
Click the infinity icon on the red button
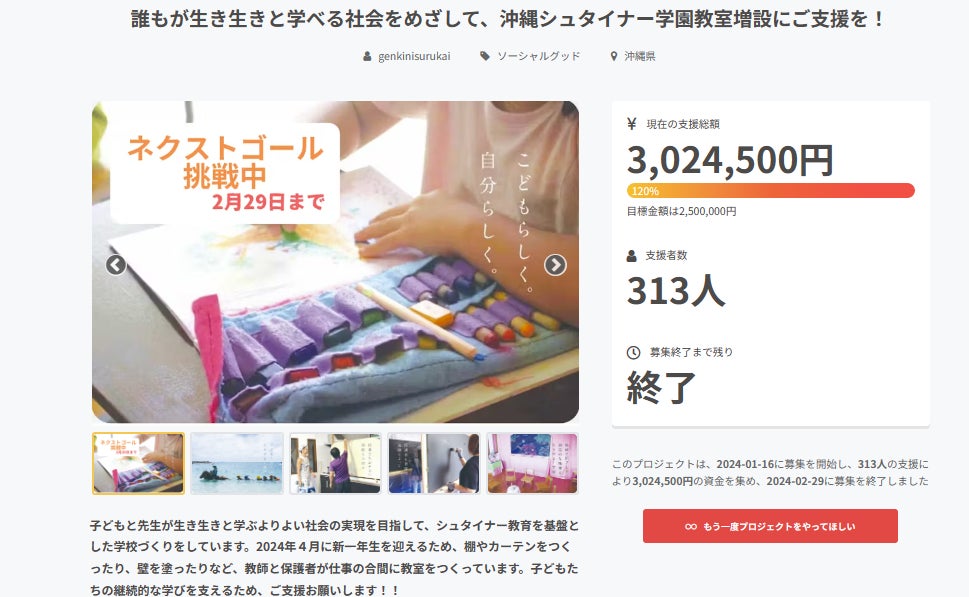click(691, 527)
